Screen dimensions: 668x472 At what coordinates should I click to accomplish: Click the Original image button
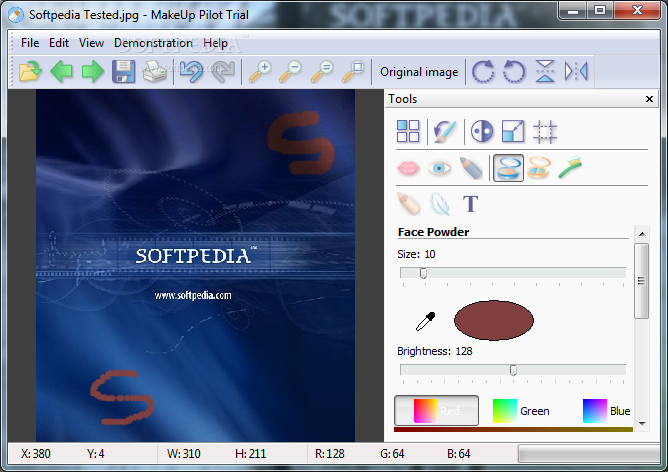(419, 72)
